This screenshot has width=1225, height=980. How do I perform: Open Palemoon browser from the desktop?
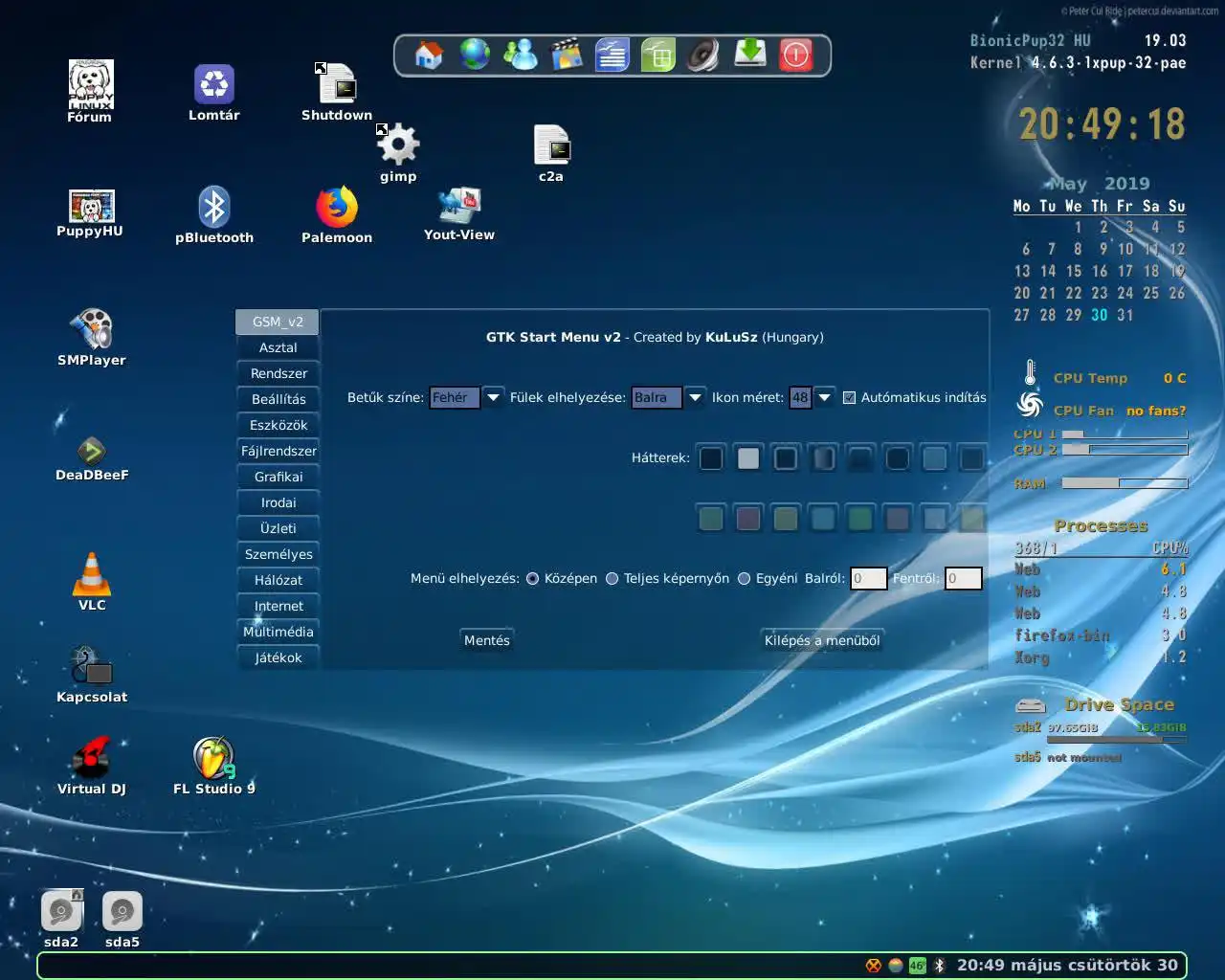[337, 206]
